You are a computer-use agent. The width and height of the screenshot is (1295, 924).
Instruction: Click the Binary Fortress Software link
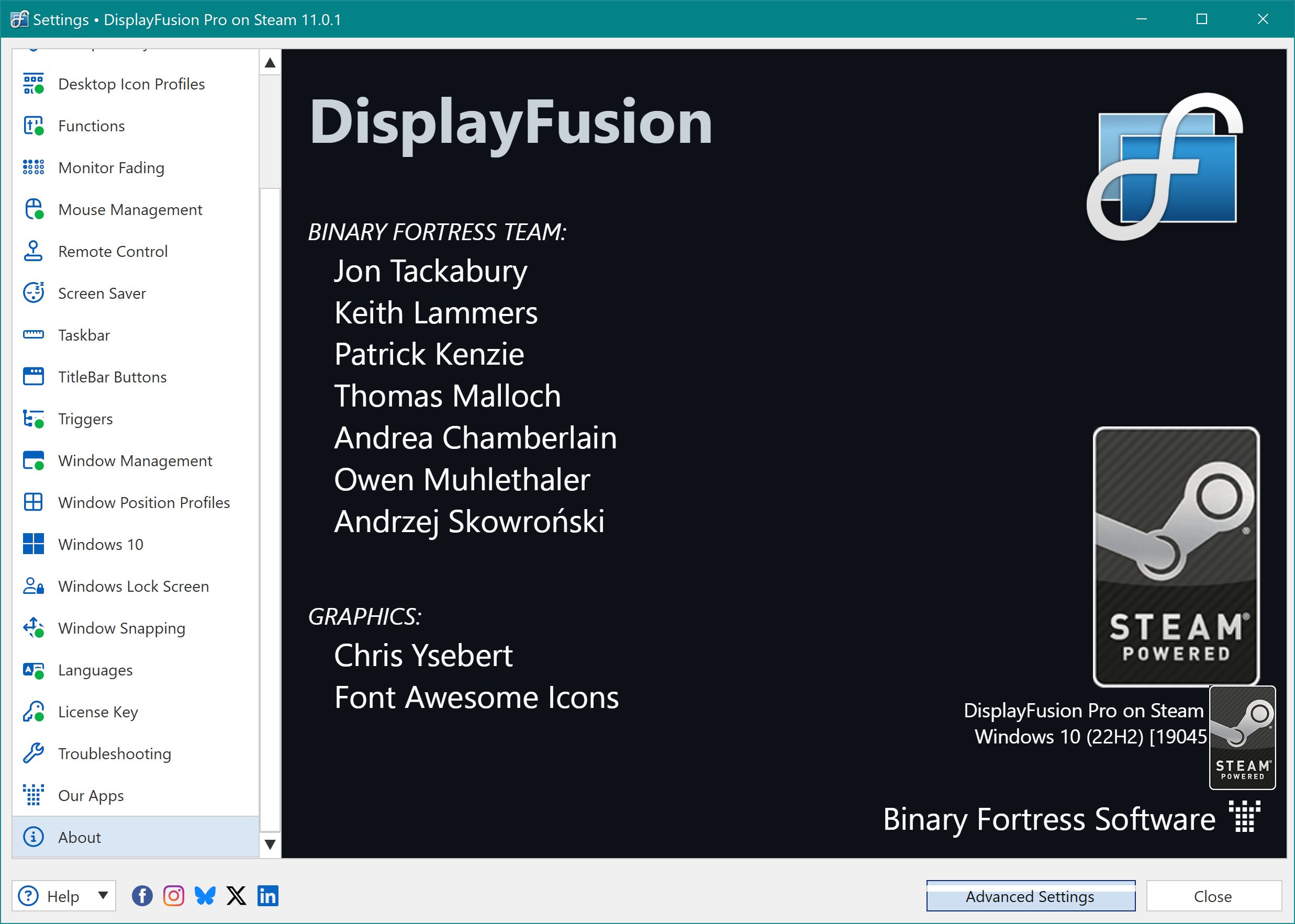(1048, 819)
